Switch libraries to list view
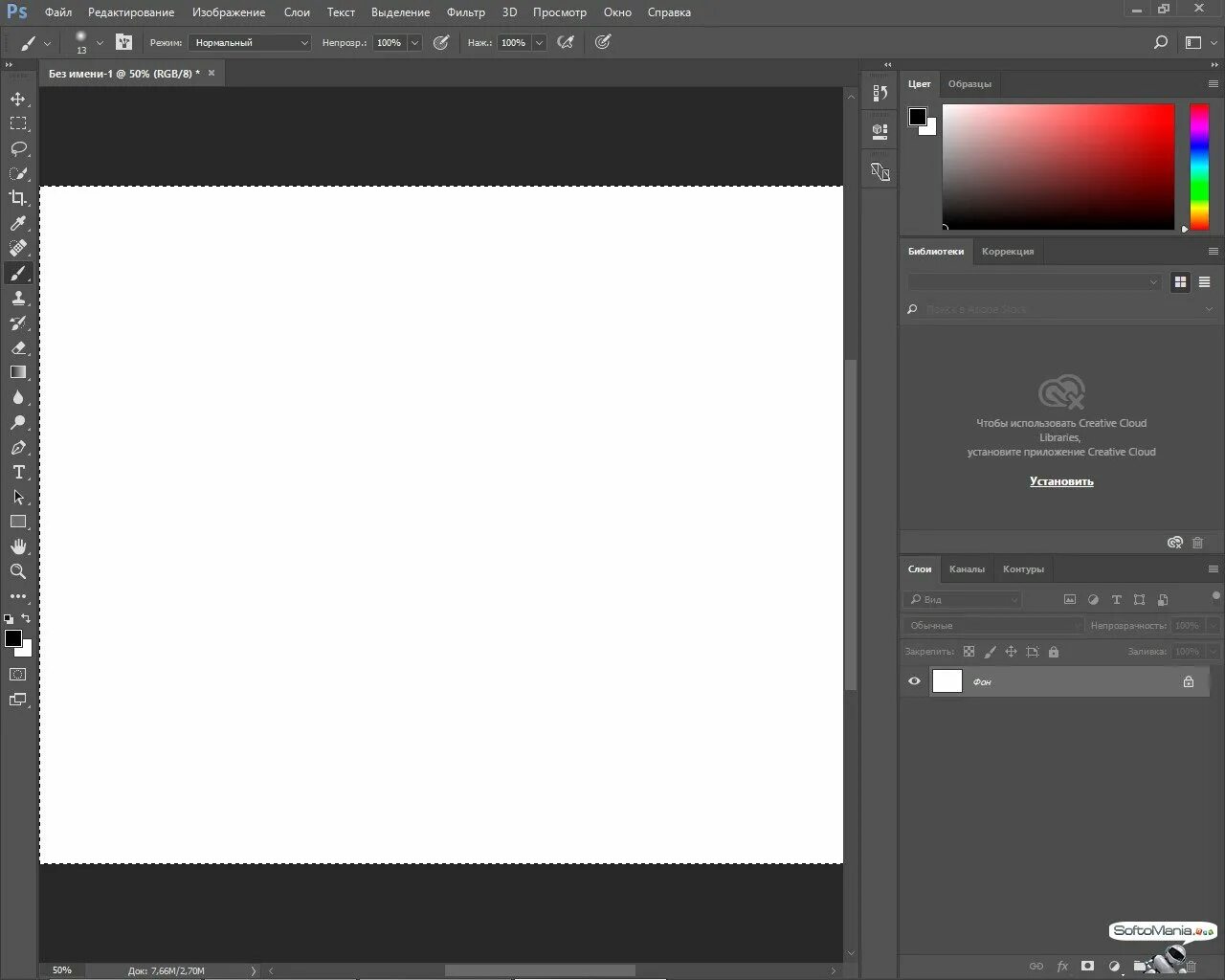 (x=1205, y=282)
